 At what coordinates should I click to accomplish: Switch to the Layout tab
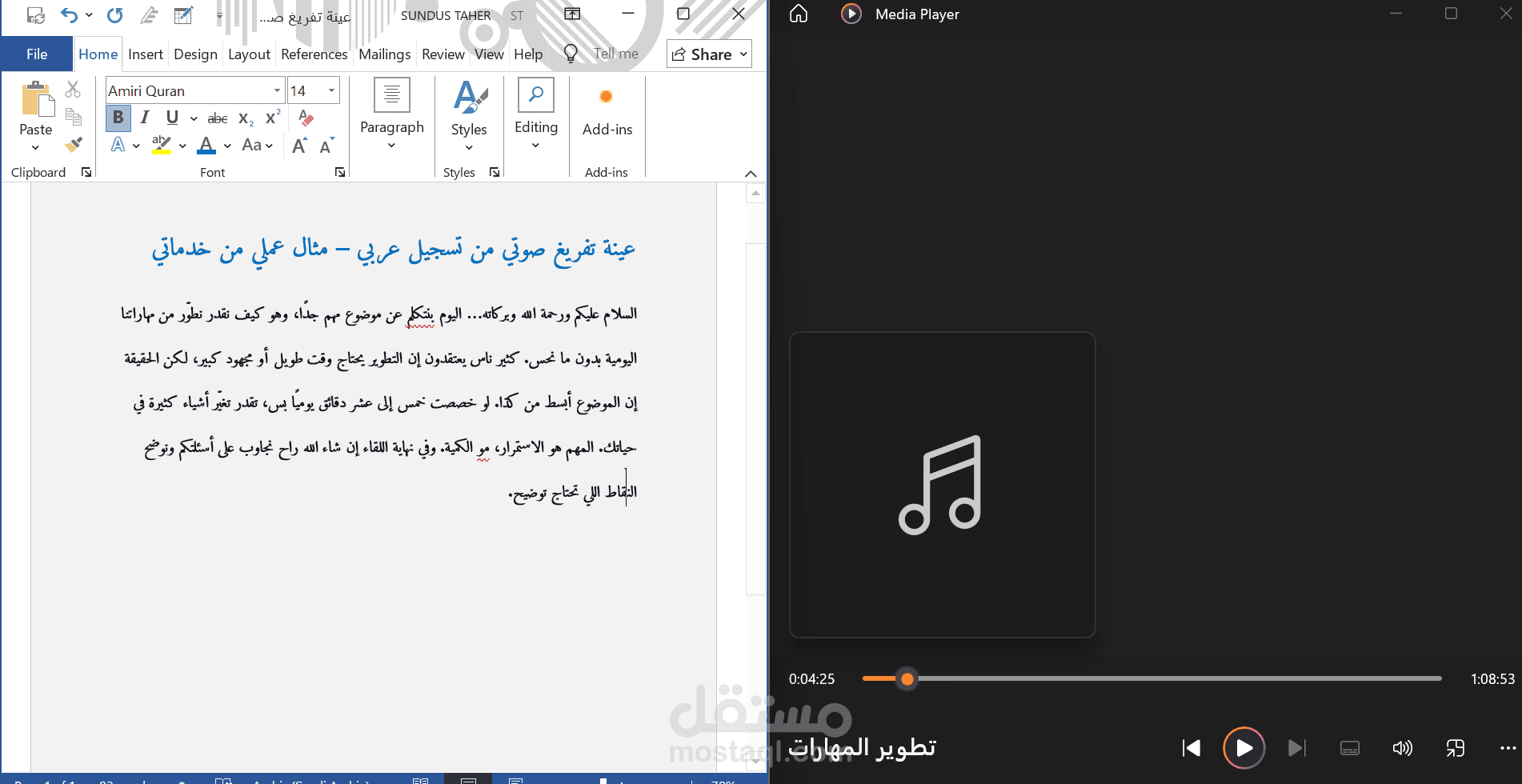(x=249, y=54)
